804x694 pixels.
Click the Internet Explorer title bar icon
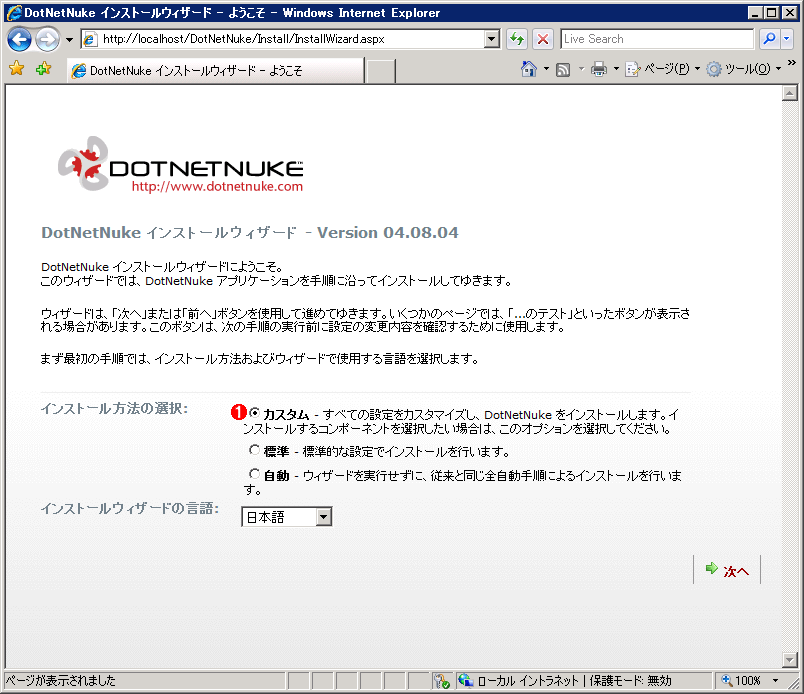(14, 12)
